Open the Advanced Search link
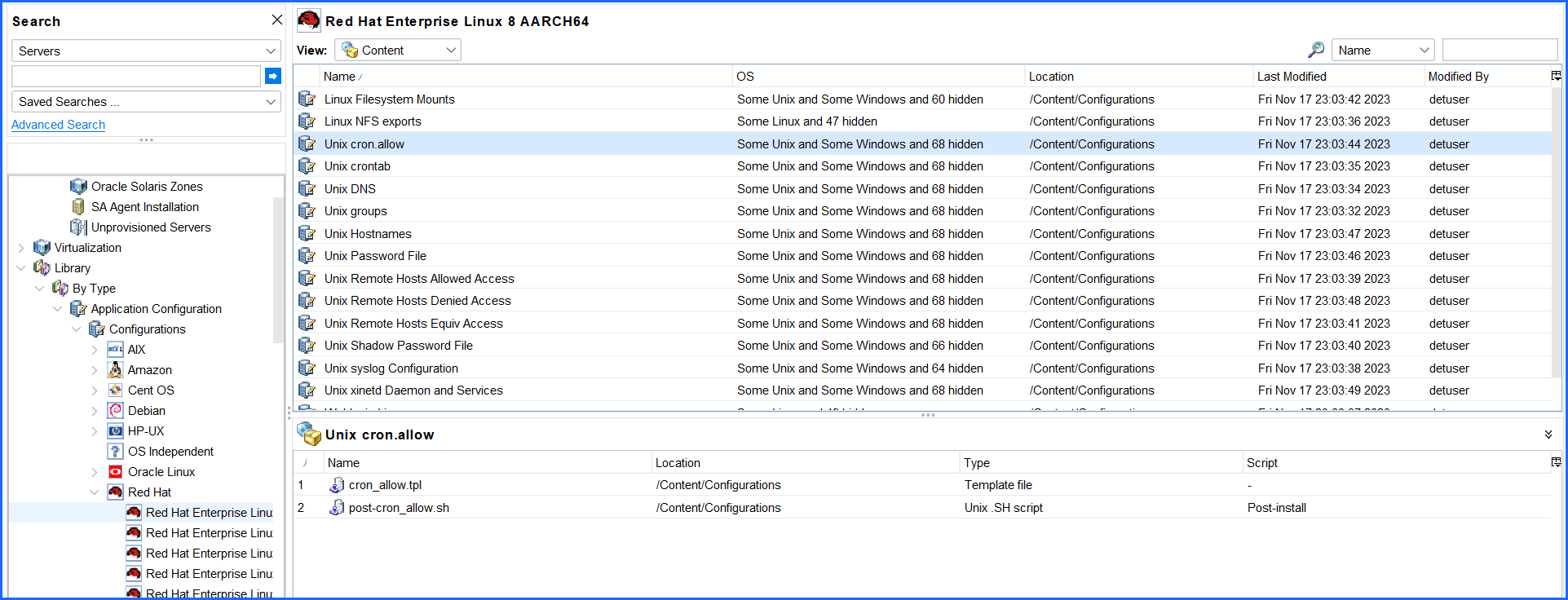The height and width of the screenshot is (600, 1568). (x=58, y=125)
